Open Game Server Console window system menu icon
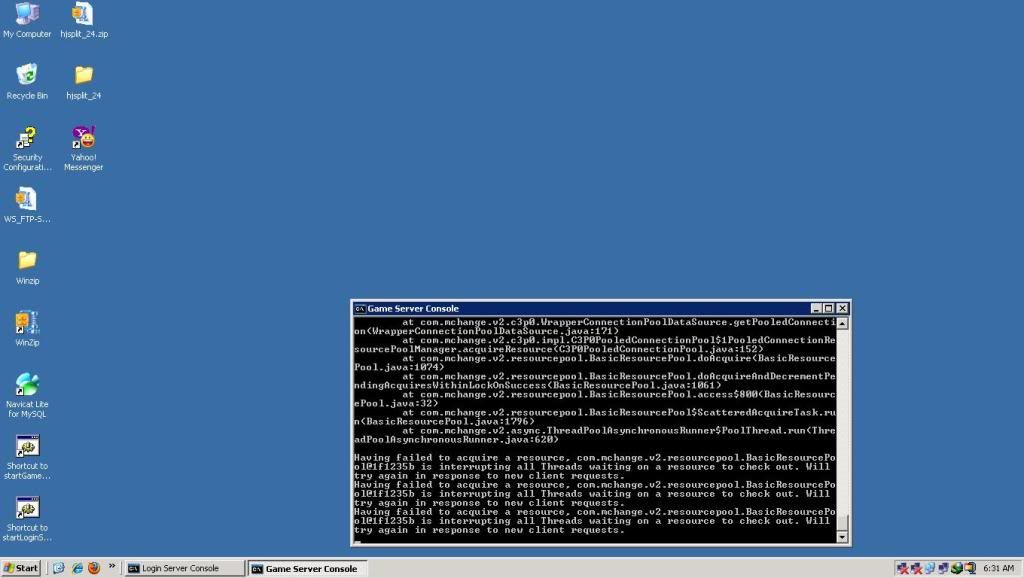 (x=360, y=309)
